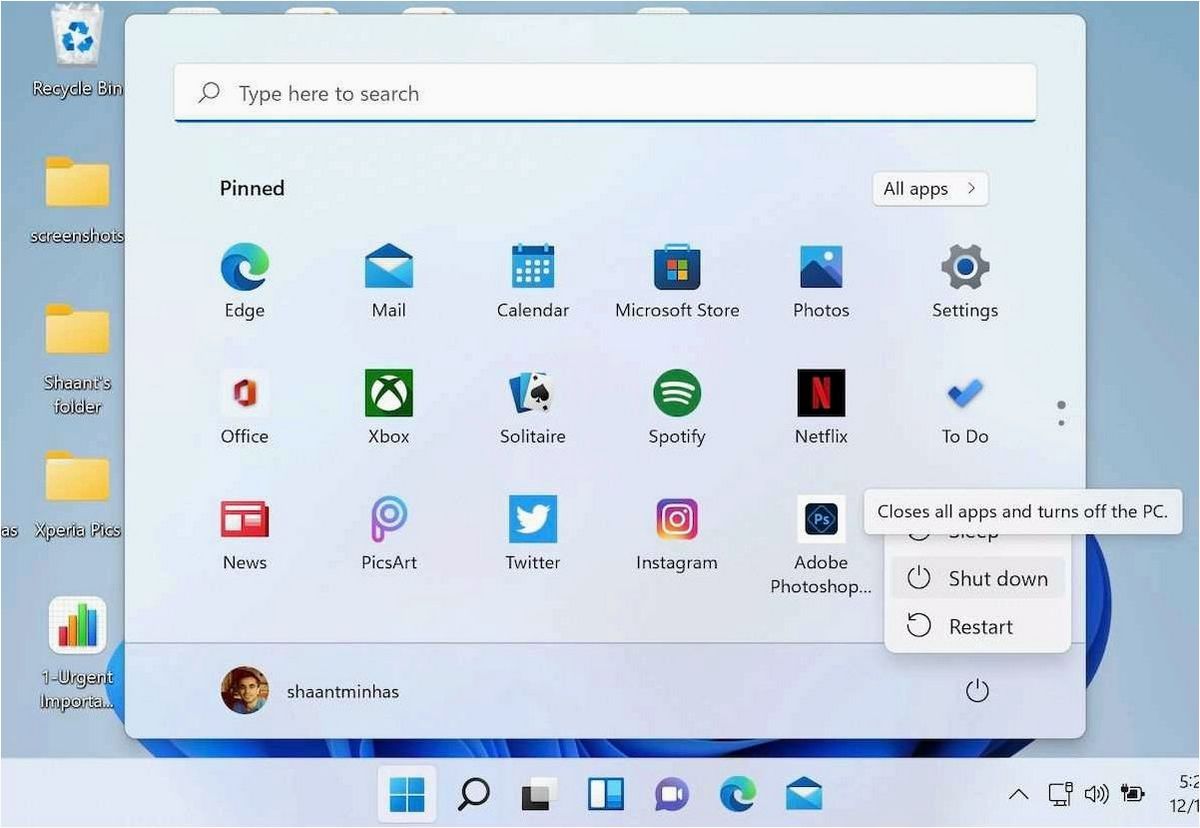1200x828 pixels.
Task: Select Shut down from the power menu
Action: coord(977,578)
